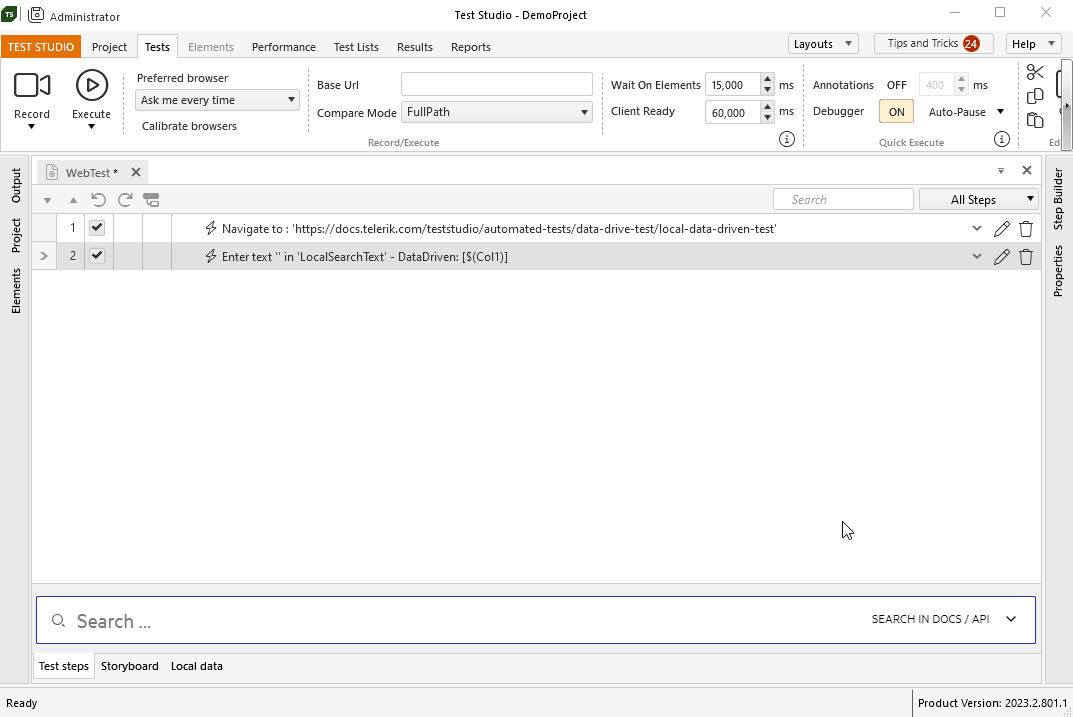Expand step 2 row arrow
The height and width of the screenshot is (717, 1073).
coord(44,256)
